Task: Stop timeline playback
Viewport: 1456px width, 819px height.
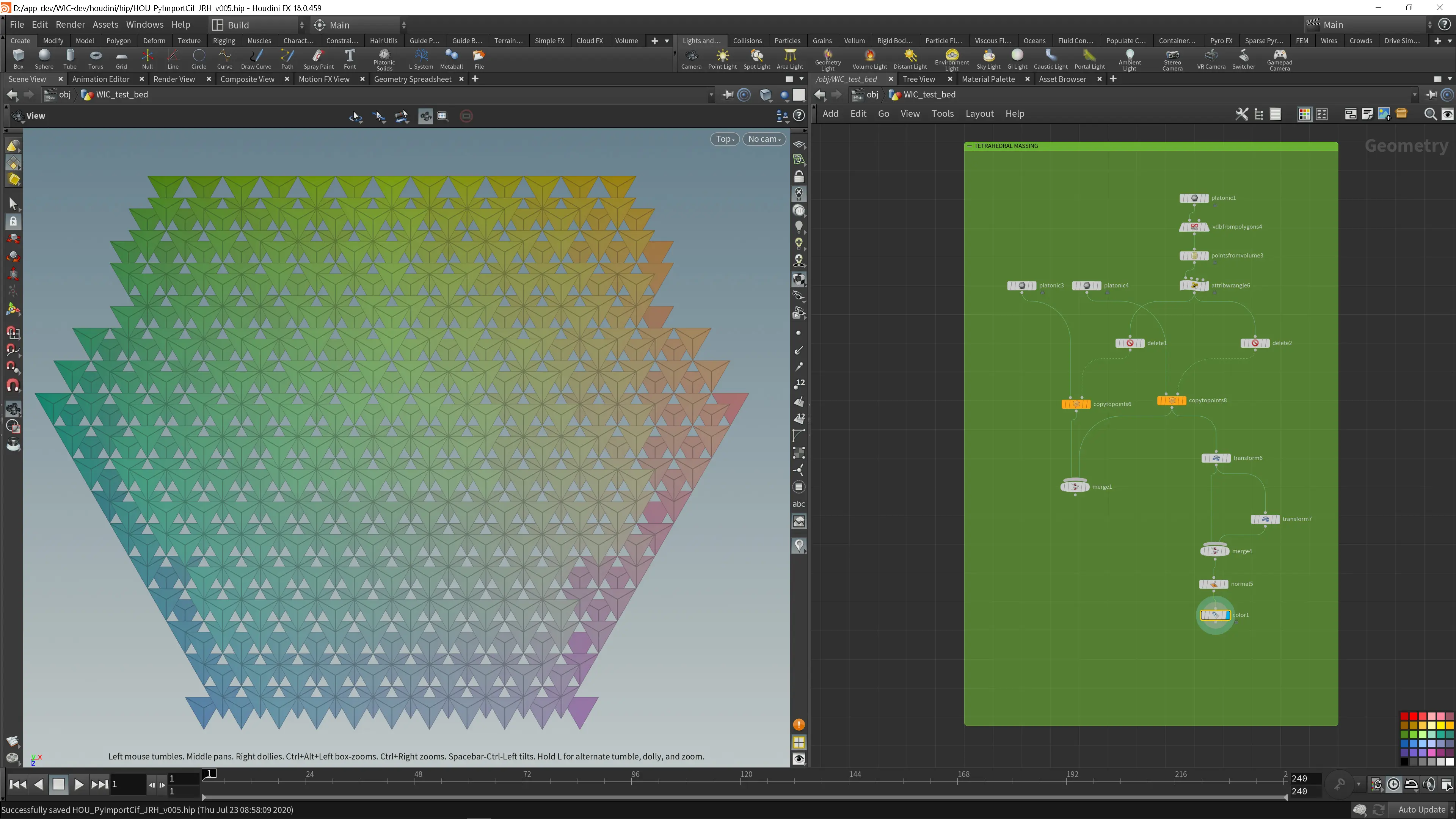Action: tap(58, 784)
